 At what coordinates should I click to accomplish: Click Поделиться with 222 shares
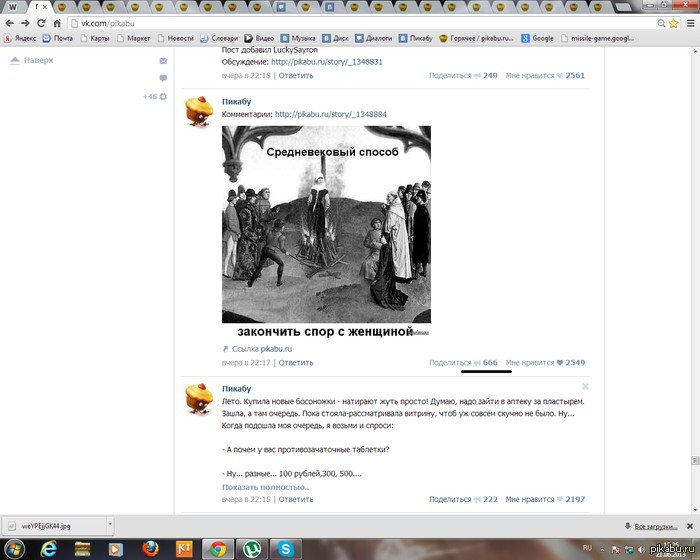pyautogui.click(x=463, y=499)
